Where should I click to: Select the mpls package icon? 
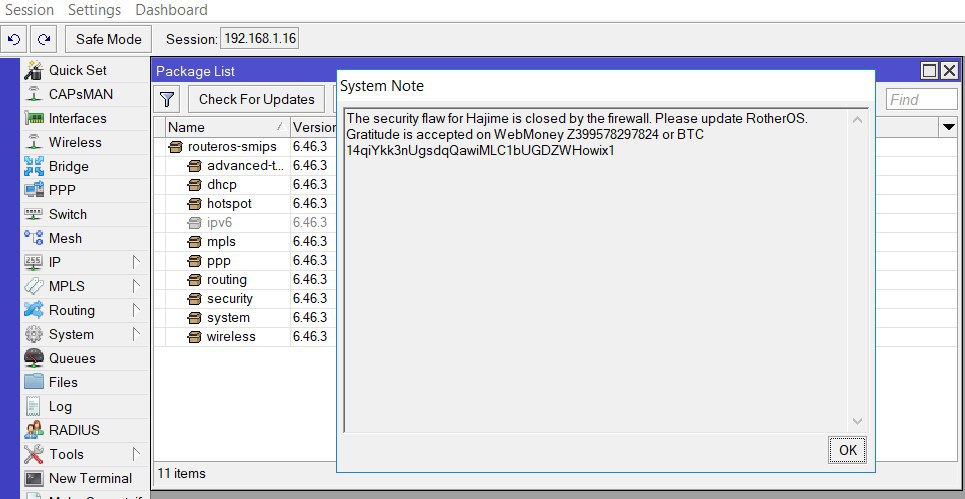click(194, 242)
